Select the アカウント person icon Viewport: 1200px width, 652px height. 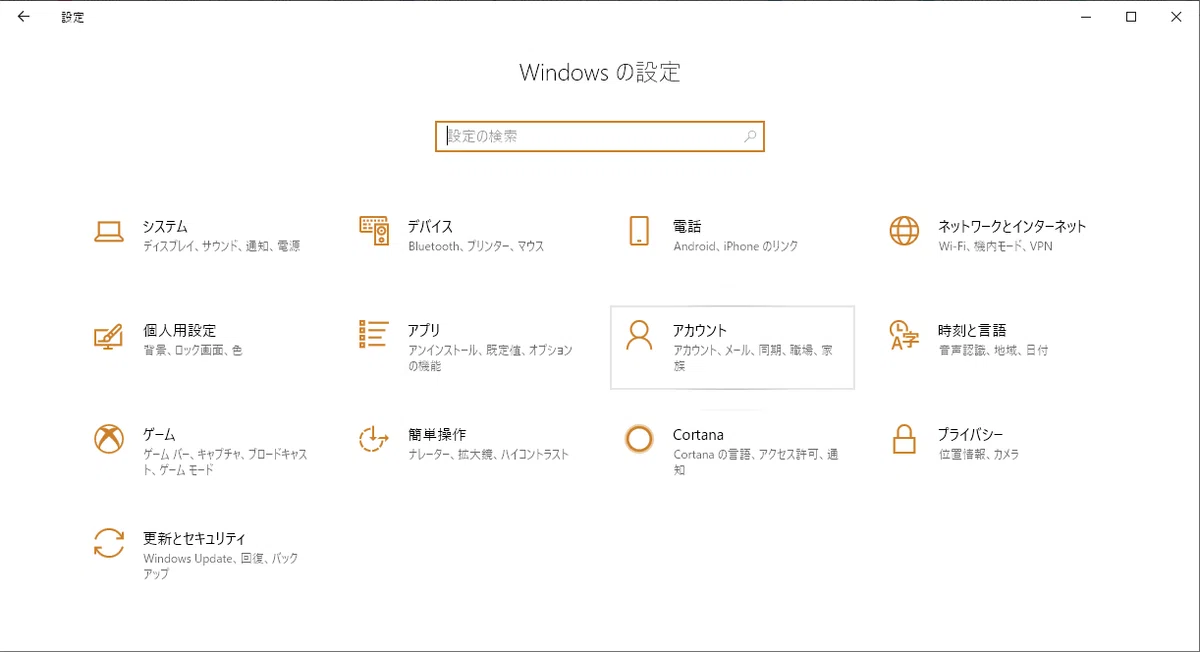(639, 335)
